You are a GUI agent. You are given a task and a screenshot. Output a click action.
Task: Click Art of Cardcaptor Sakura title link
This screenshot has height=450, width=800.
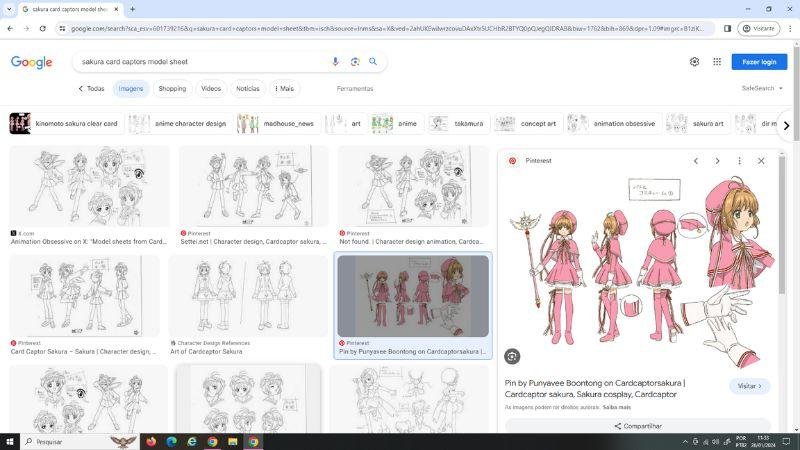[206, 352]
